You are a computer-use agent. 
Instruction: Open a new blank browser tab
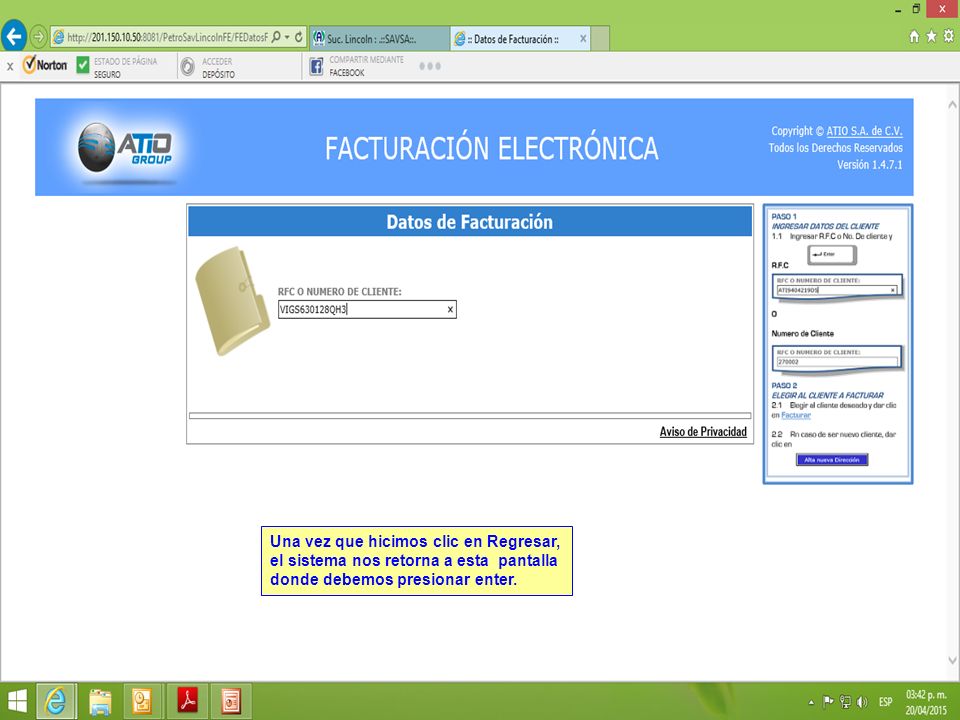tap(600, 39)
